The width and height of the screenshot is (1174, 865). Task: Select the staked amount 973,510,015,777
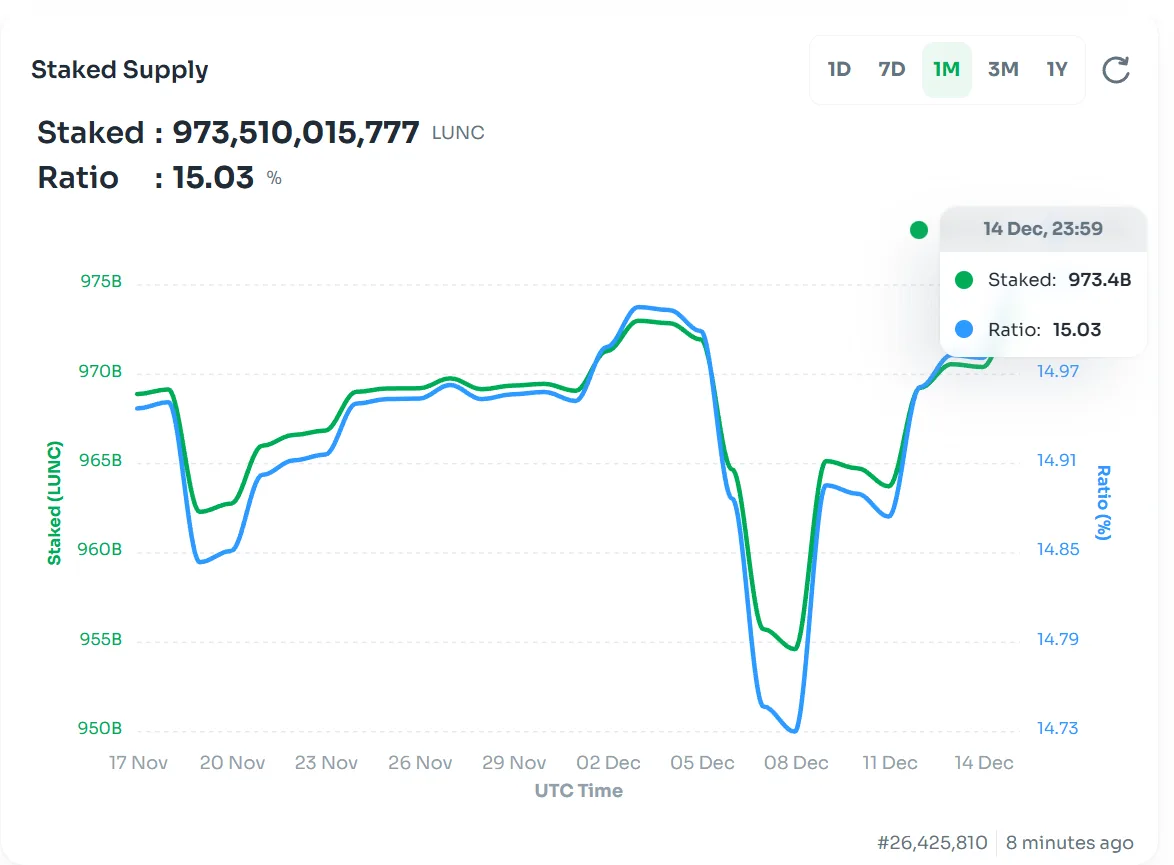coord(296,133)
